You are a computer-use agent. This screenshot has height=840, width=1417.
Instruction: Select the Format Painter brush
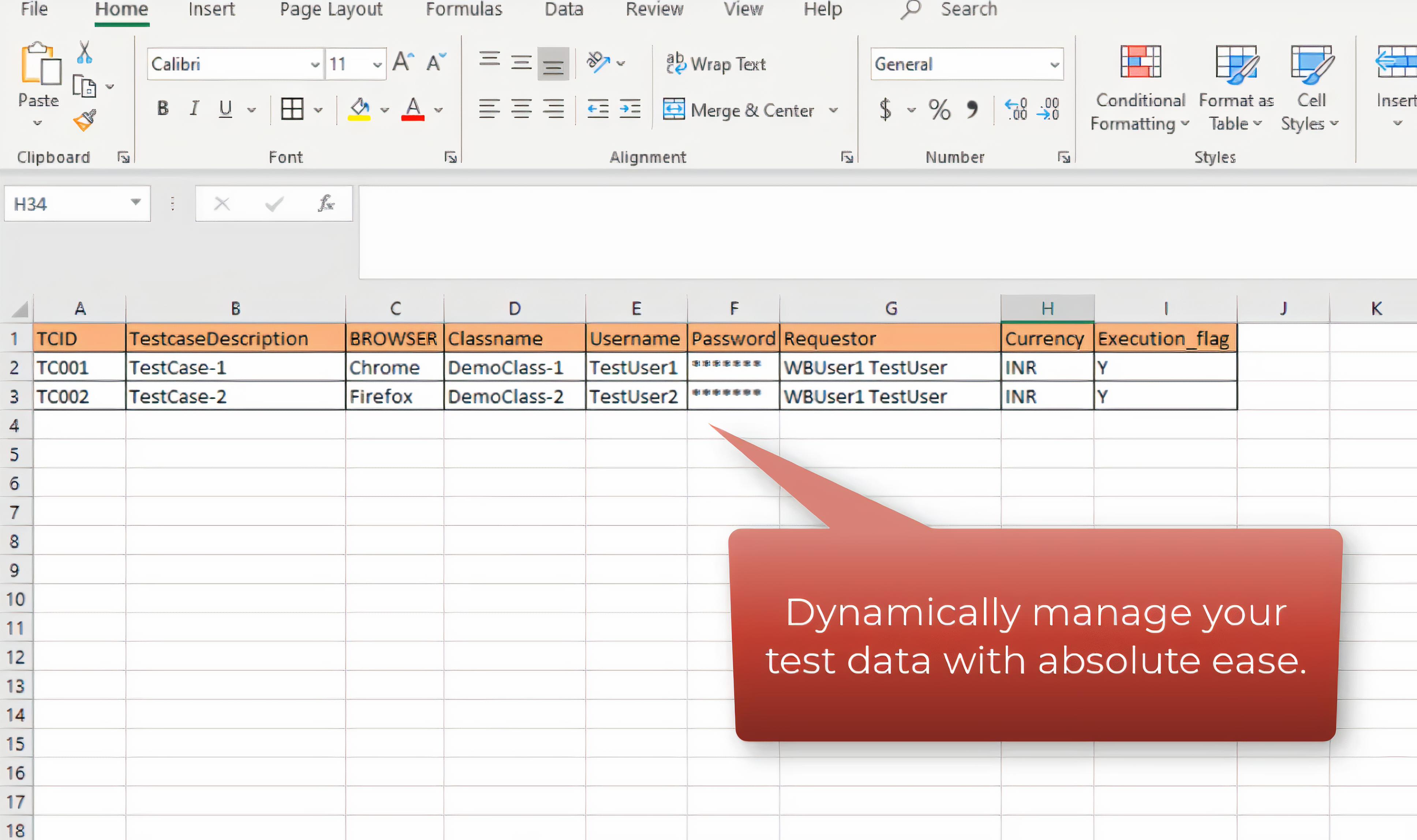click(x=84, y=120)
